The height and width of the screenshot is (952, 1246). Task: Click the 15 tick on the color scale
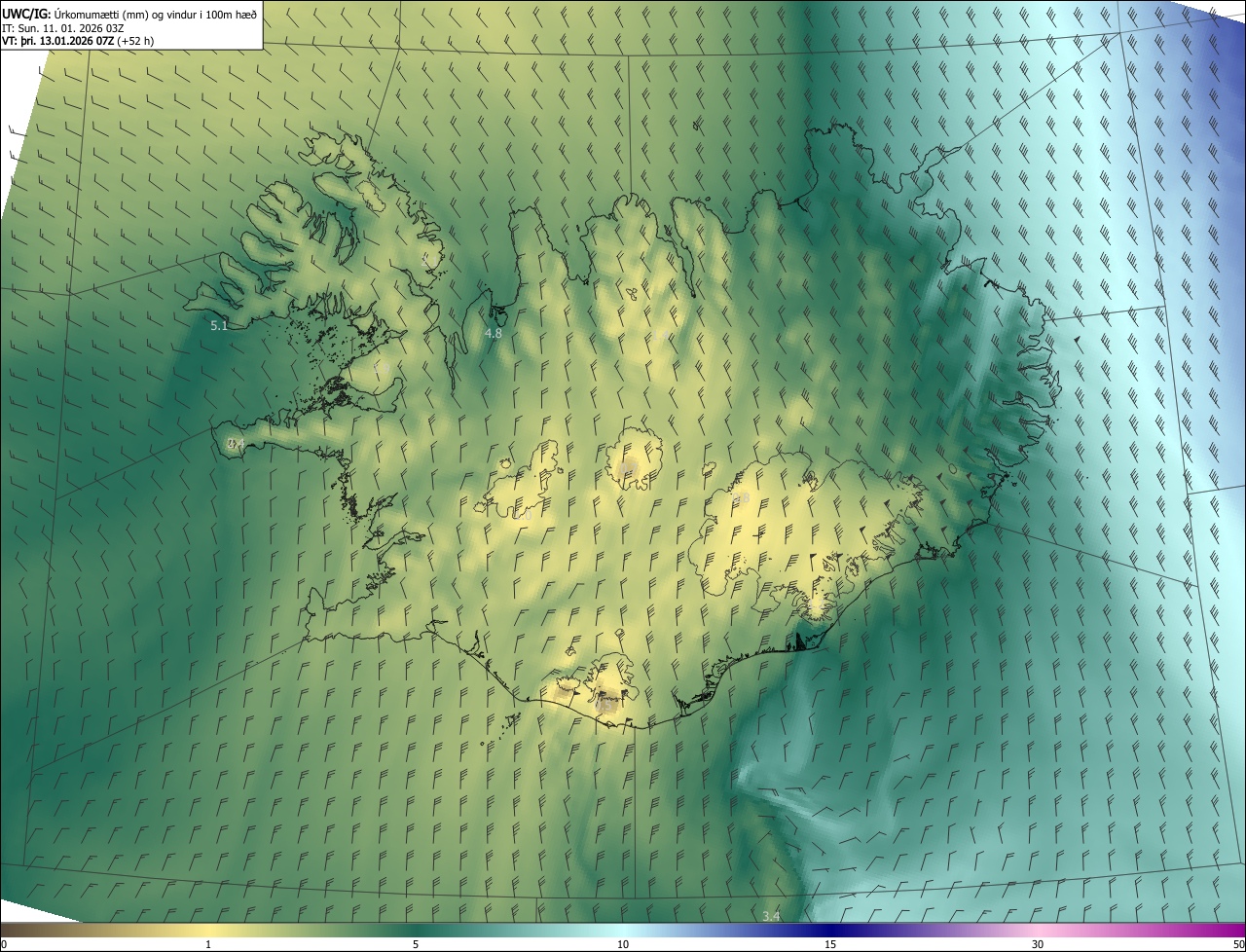click(x=830, y=944)
